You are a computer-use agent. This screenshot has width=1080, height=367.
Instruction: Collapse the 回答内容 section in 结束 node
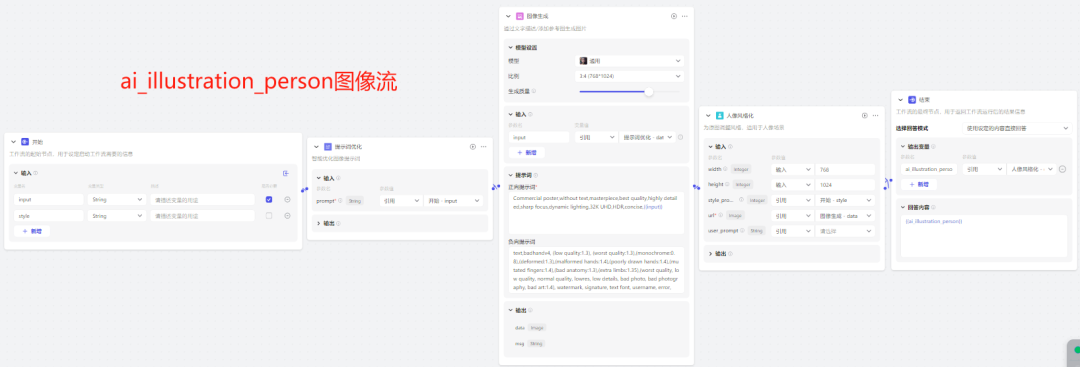[903, 207]
